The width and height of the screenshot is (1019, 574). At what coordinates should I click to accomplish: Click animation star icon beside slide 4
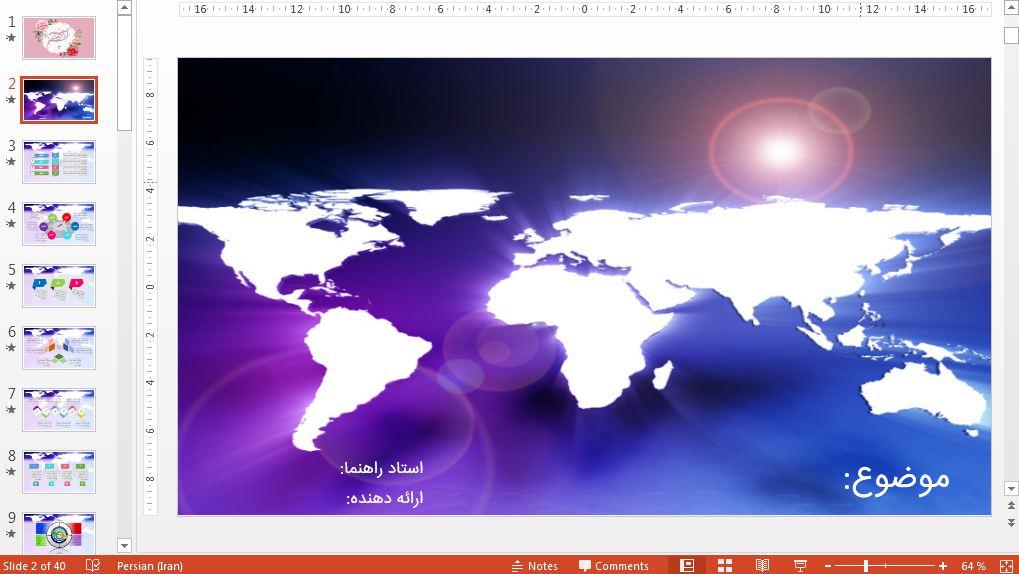click(11, 224)
